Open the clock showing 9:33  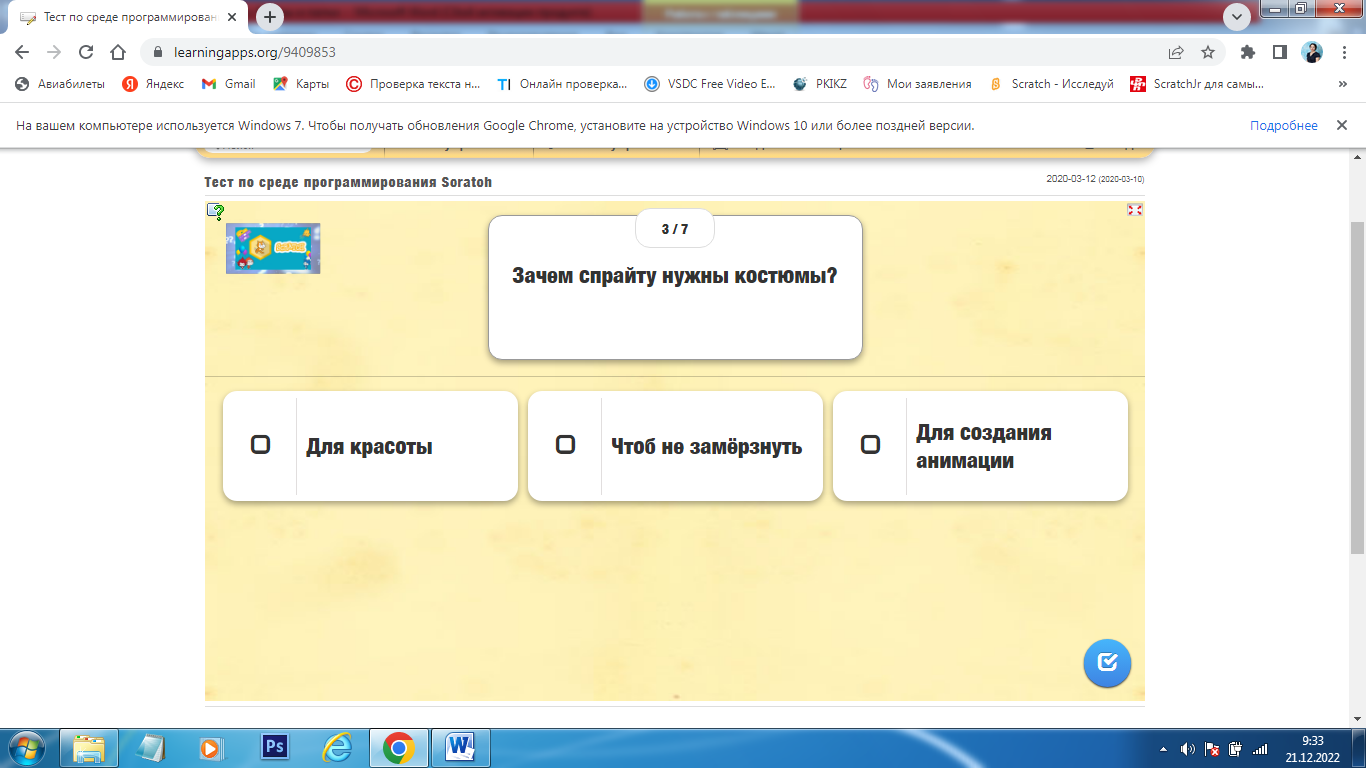point(1313,748)
